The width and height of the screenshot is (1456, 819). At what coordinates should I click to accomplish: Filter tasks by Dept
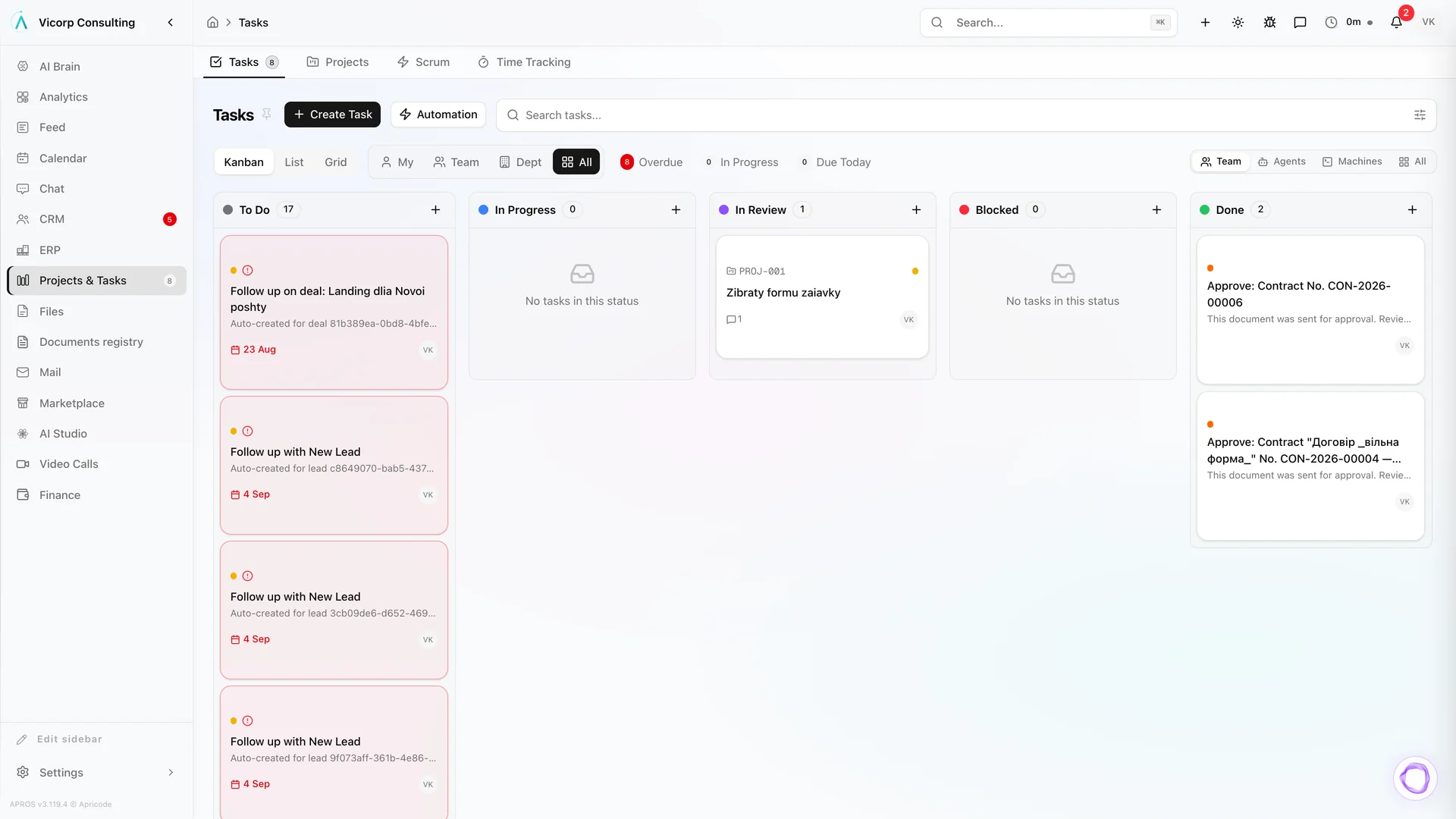pos(520,162)
